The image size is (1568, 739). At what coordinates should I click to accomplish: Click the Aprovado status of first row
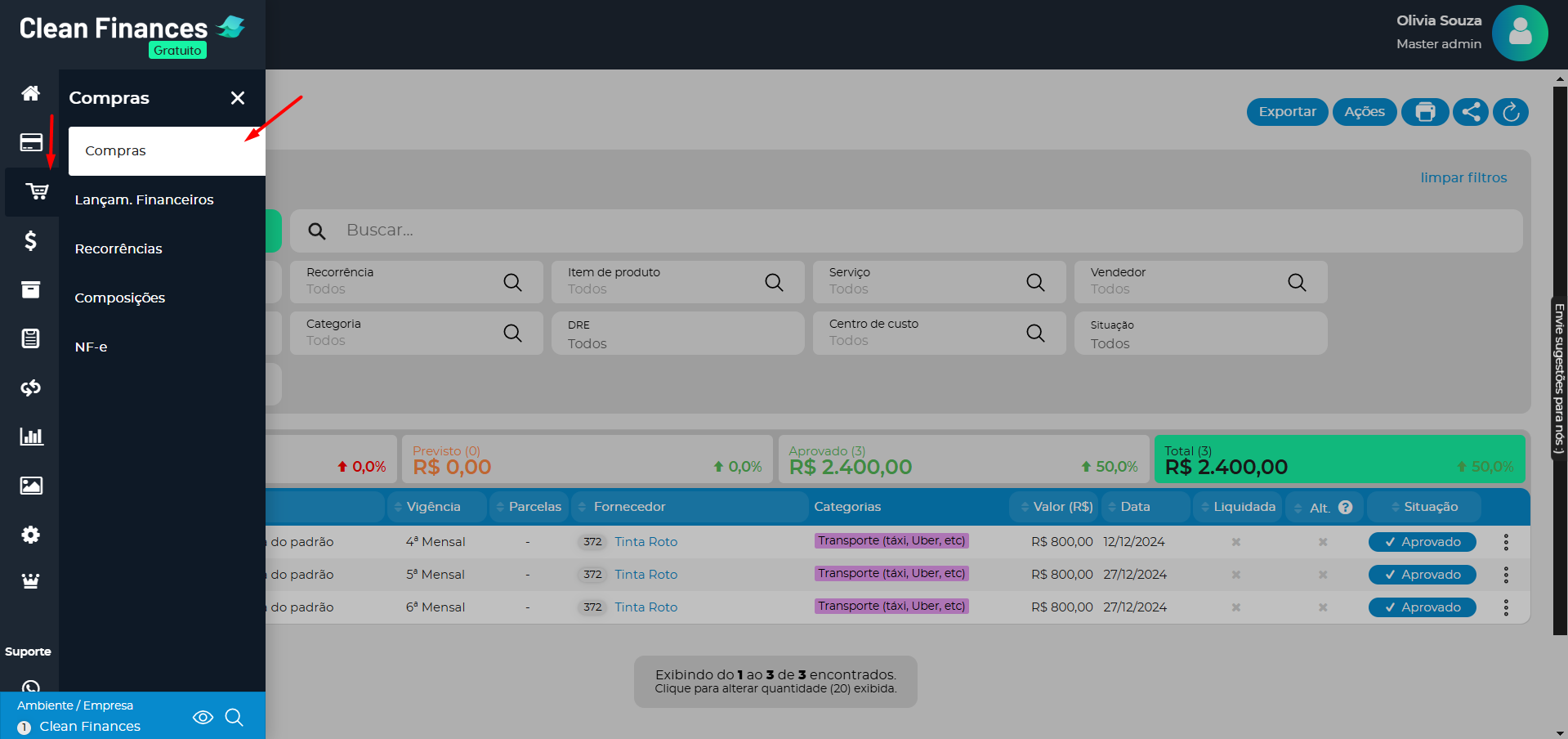[1422, 542]
